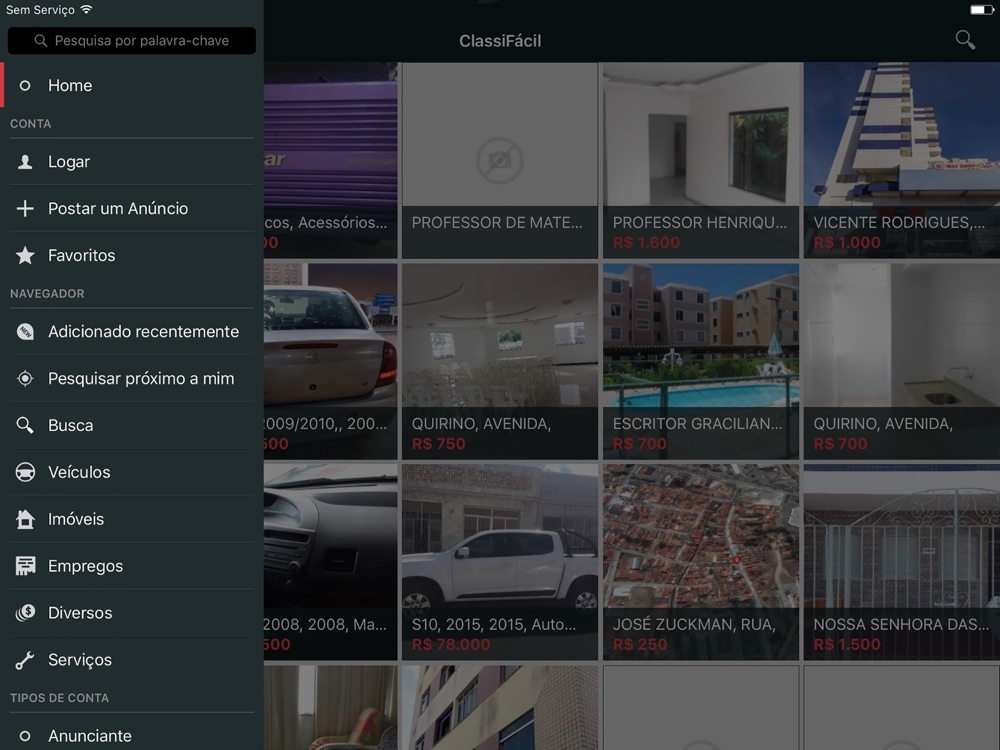Image resolution: width=1000 pixels, height=750 pixels.
Task: Click the Home circle icon
Action: pyautogui.click(x=25, y=85)
